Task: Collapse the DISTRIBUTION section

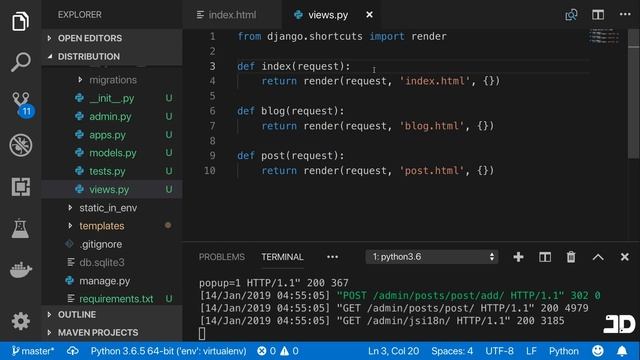Action: point(112,56)
